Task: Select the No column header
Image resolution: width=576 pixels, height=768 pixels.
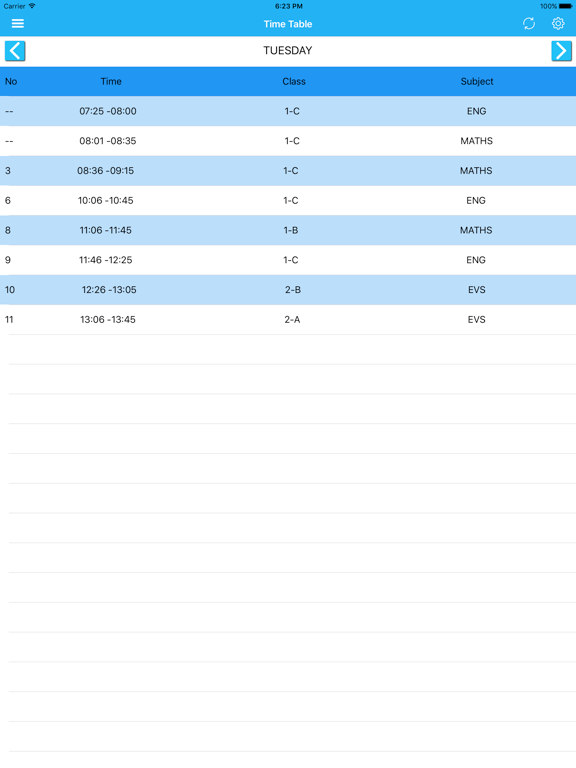Action: click(11, 81)
